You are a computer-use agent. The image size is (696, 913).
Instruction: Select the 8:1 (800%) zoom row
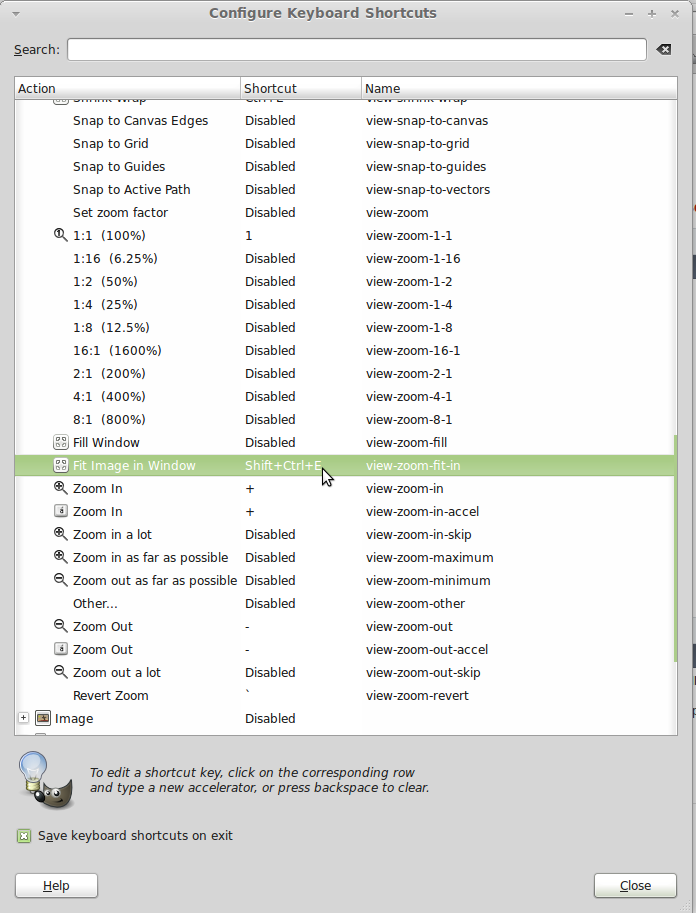(345, 419)
